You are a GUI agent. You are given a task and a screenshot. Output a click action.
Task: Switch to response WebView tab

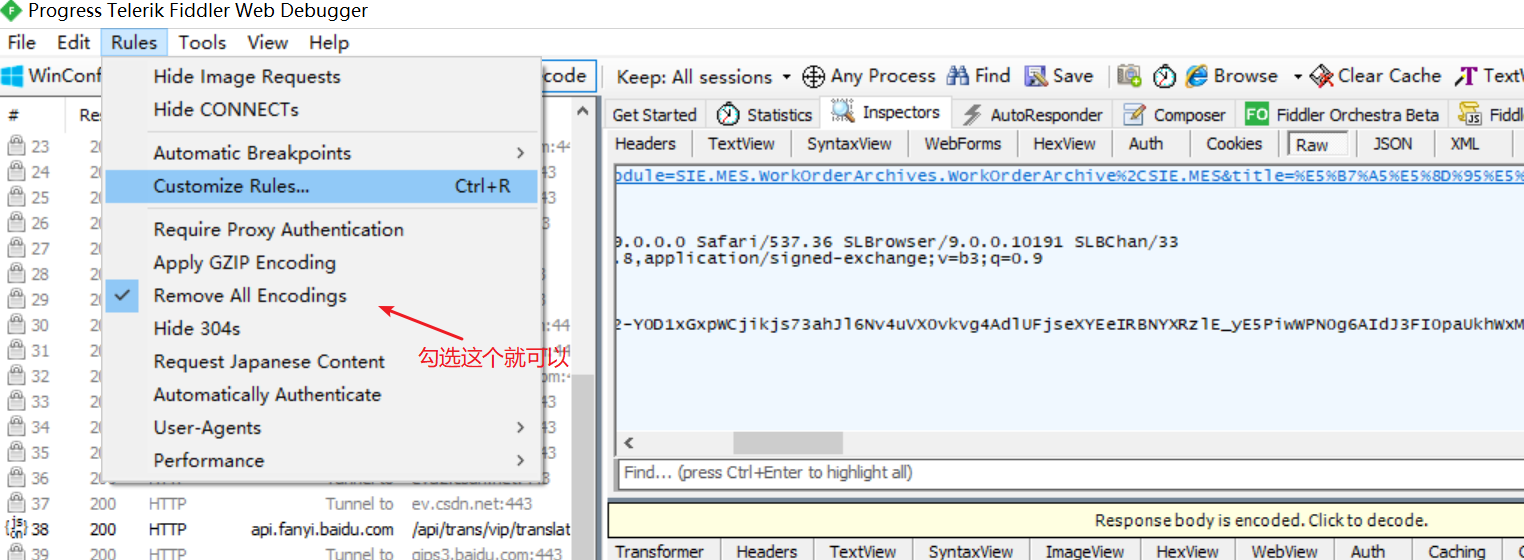pyautogui.click(x=1285, y=551)
